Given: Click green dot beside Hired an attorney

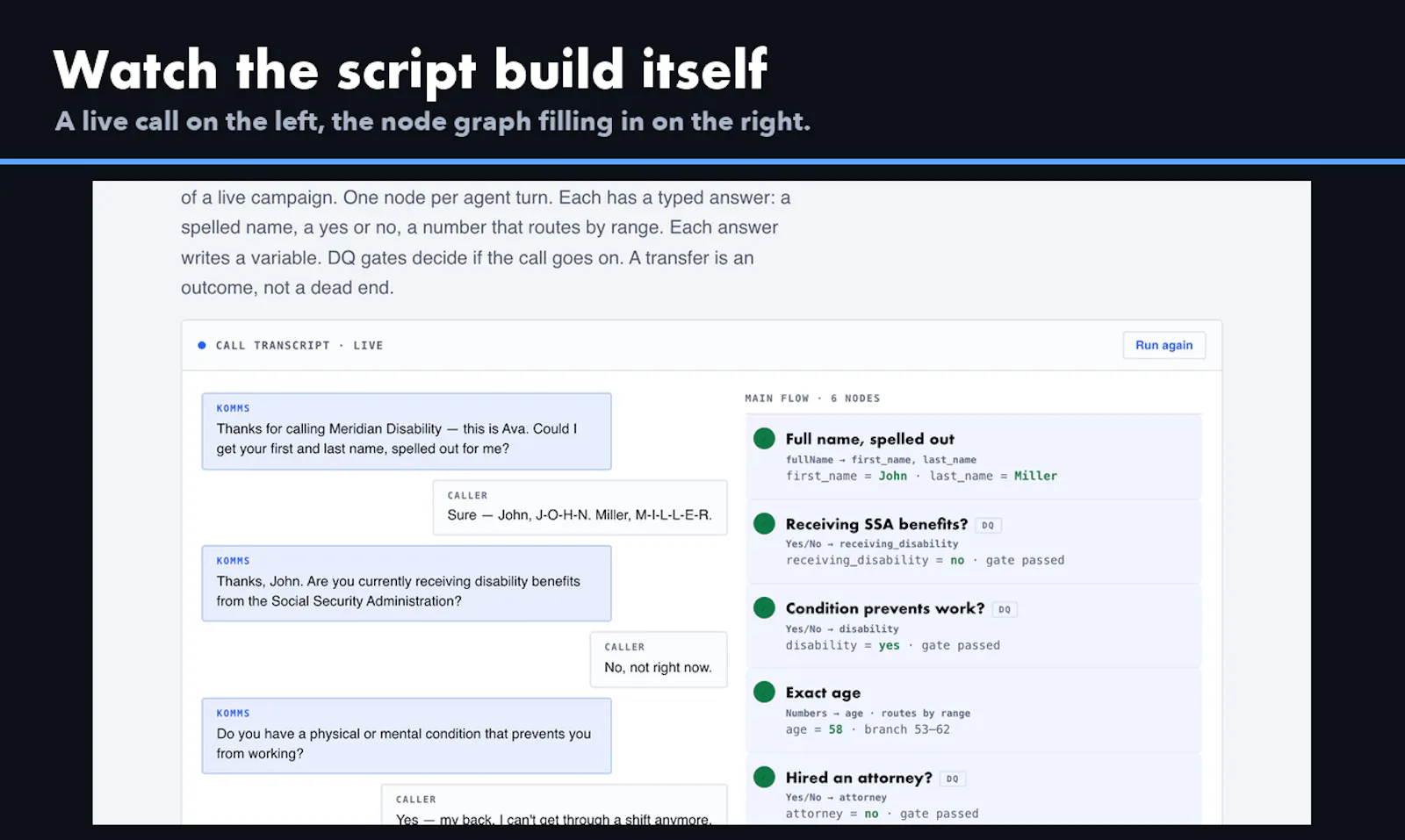Looking at the screenshot, I should click(x=764, y=777).
